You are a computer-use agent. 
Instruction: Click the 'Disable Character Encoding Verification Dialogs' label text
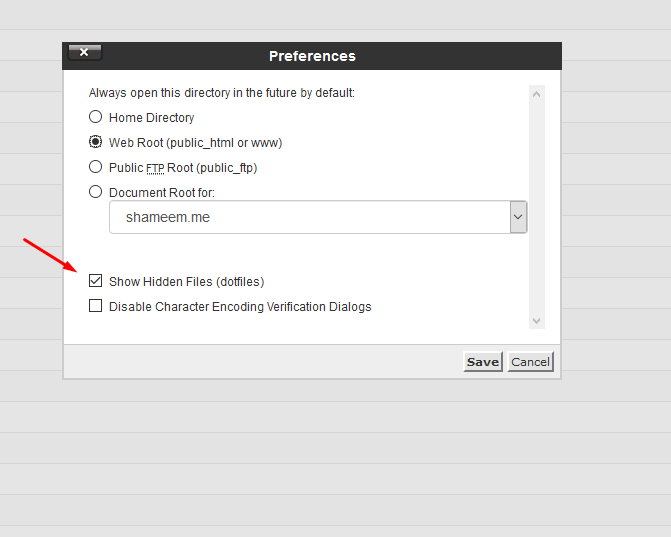point(240,307)
